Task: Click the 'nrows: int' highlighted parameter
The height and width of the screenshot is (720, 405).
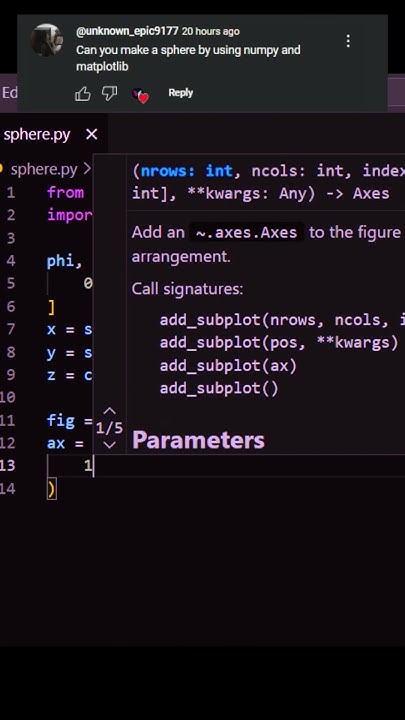Action: coord(187,171)
